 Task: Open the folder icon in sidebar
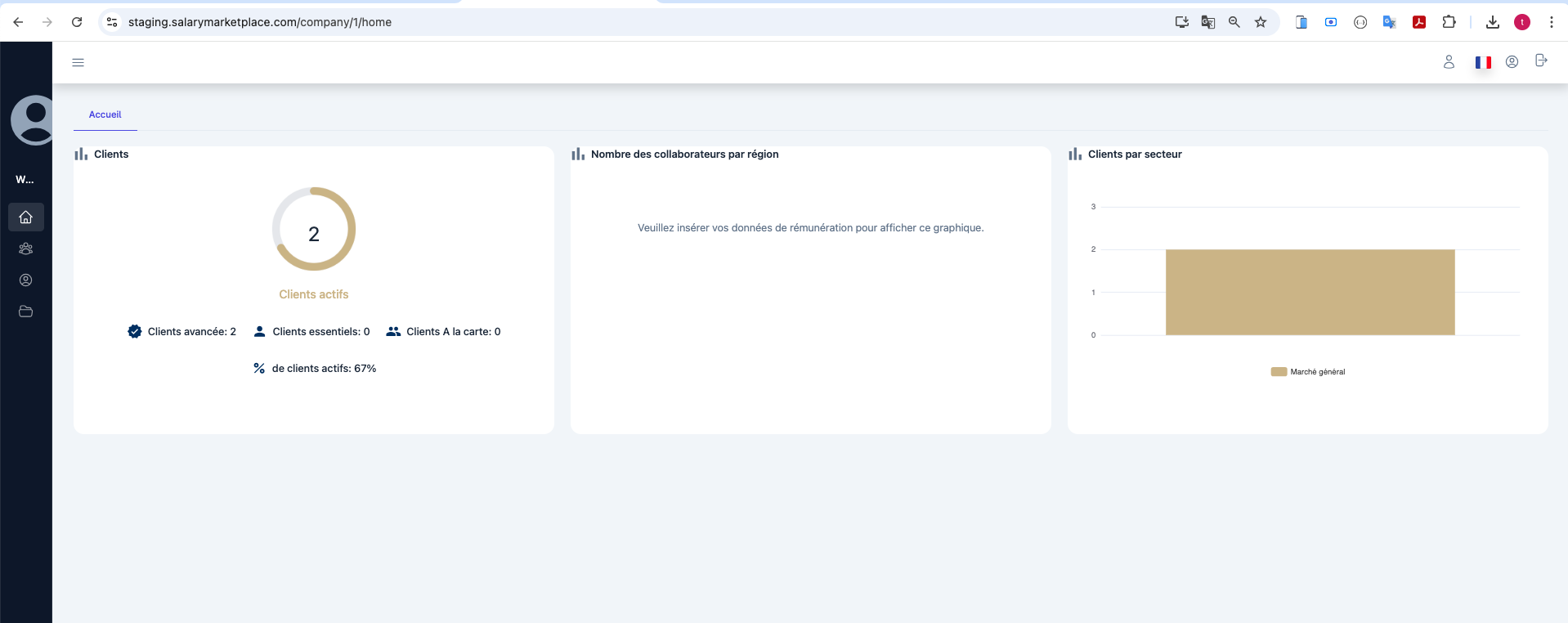click(26, 311)
